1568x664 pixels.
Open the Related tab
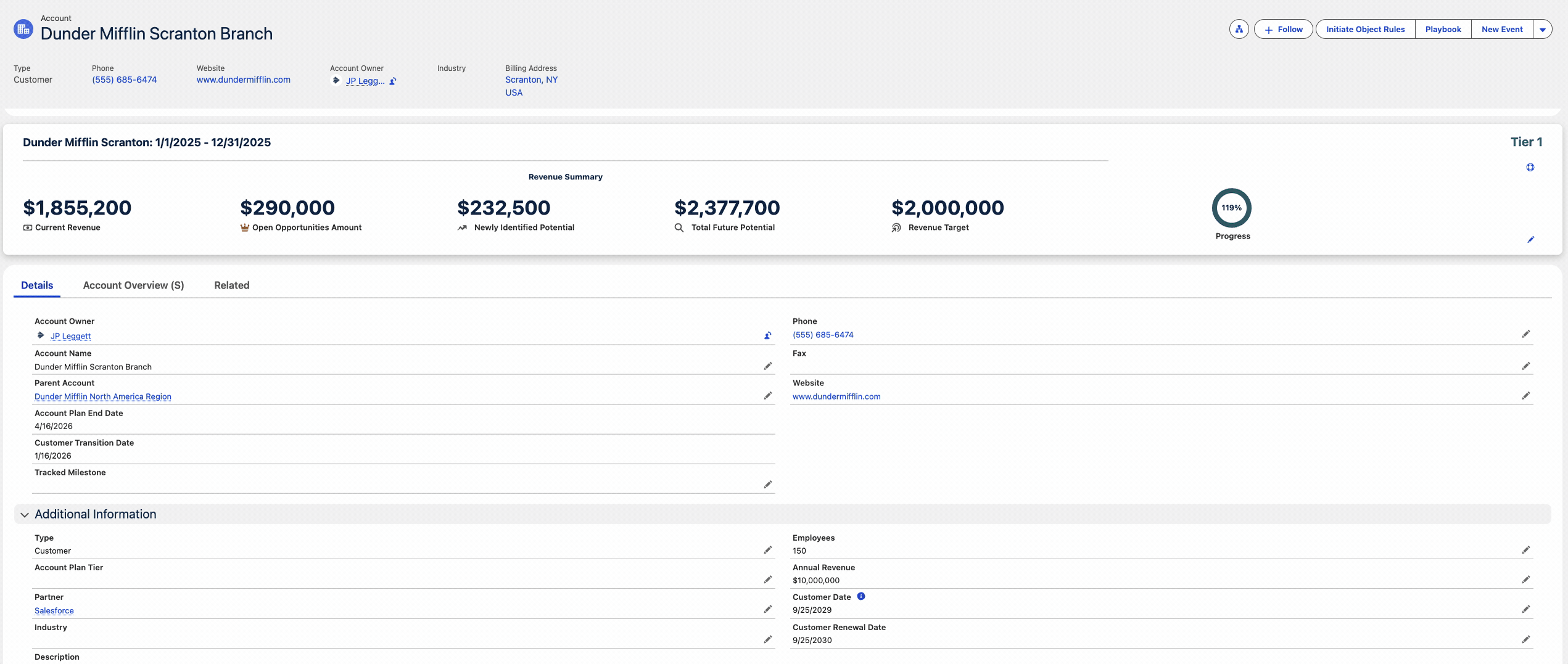click(x=231, y=285)
